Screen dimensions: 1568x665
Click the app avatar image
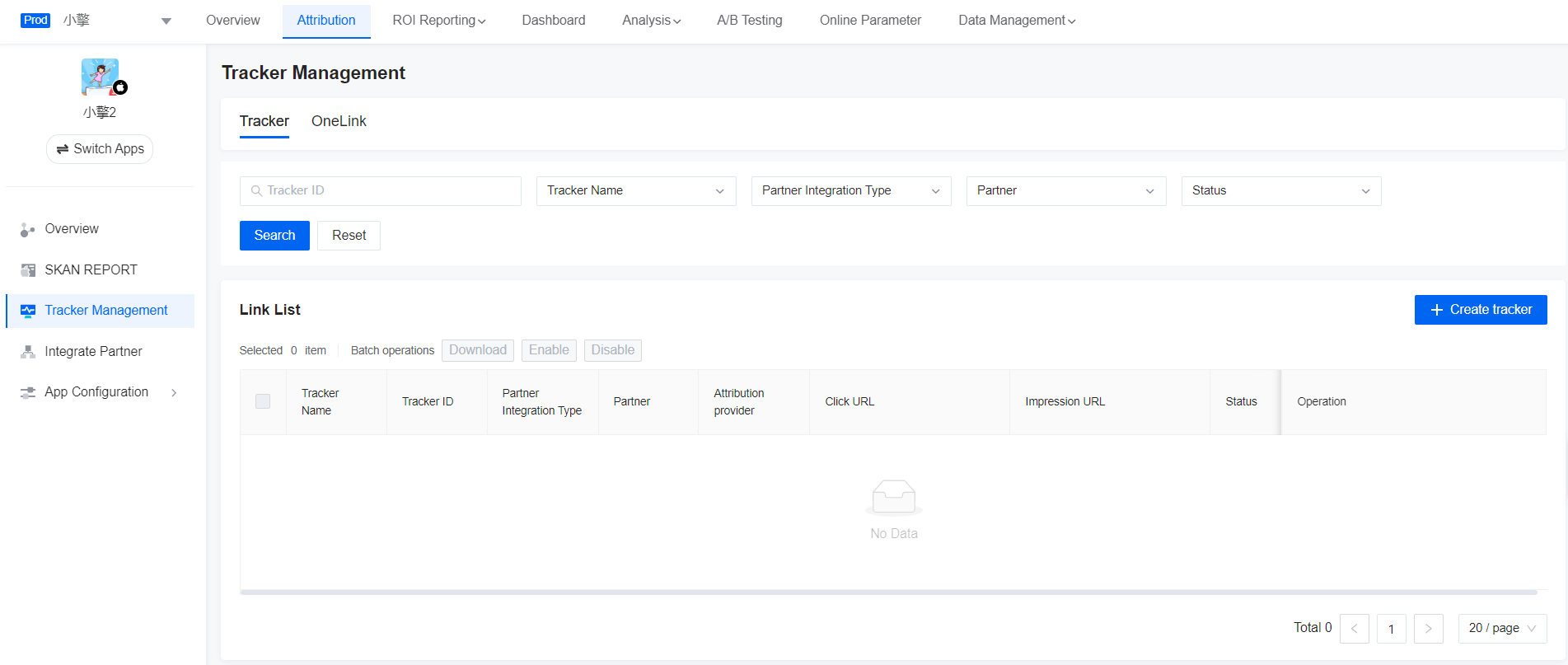pos(101,77)
